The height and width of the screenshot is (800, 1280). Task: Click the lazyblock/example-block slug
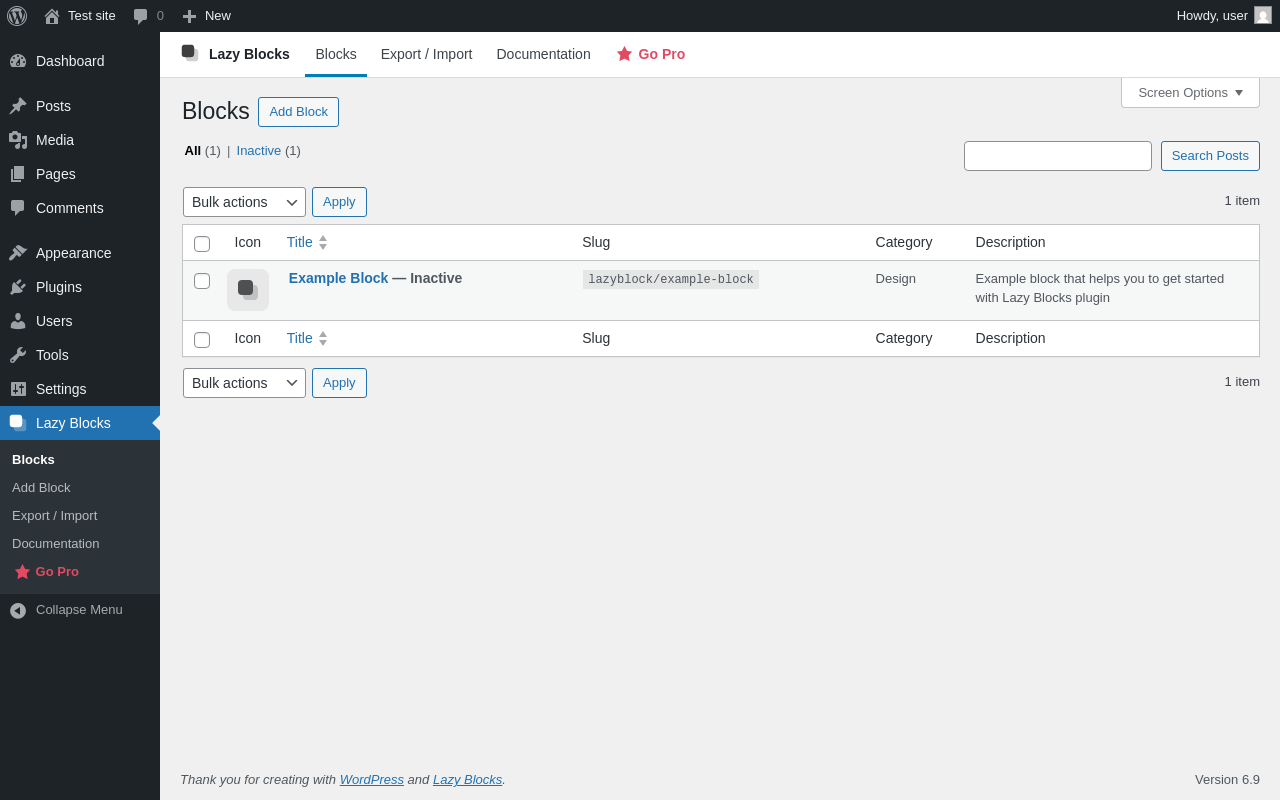pyautogui.click(x=671, y=280)
